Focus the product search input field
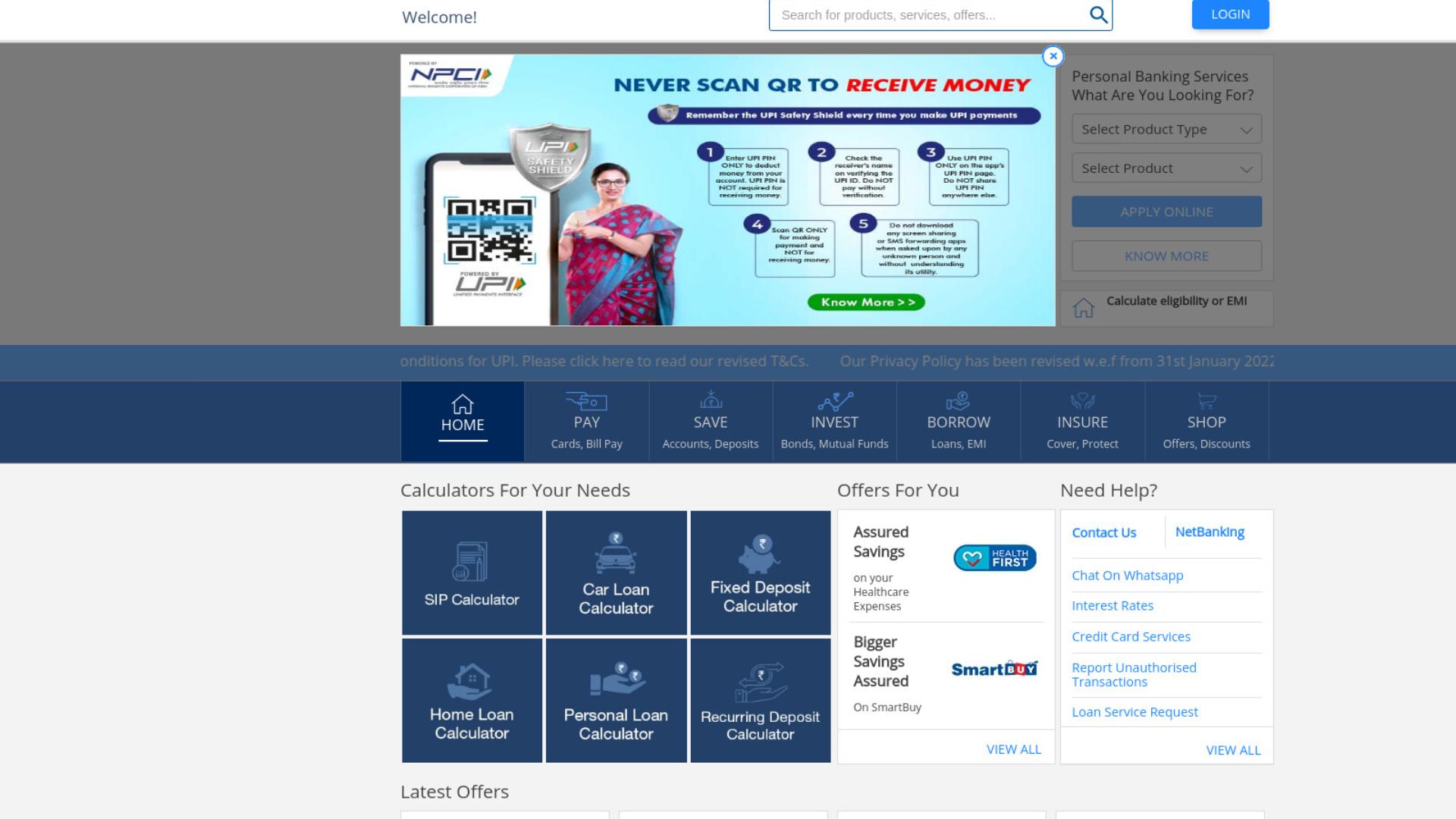Image resolution: width=1456 pixels, height=819 pixels. pos(929,15)
